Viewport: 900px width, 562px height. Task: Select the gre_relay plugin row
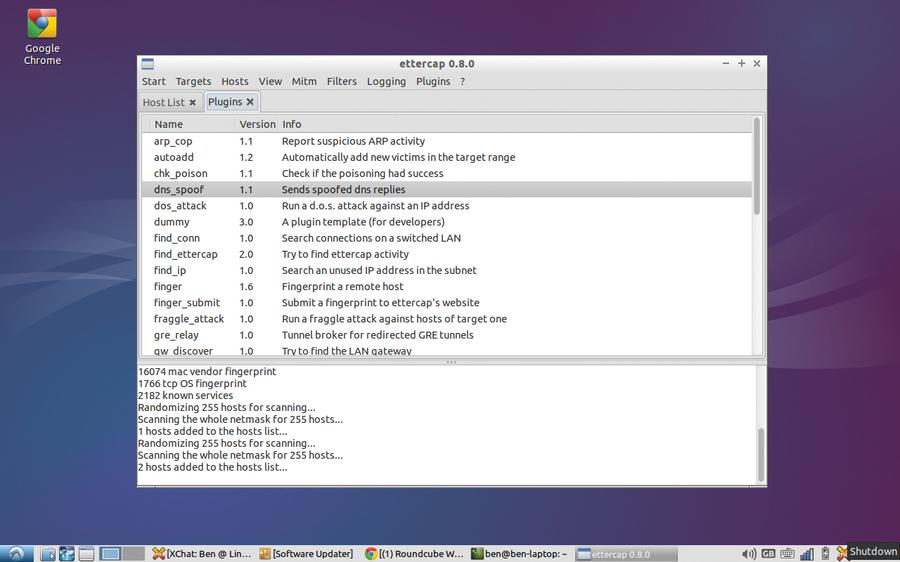point(447,335)
